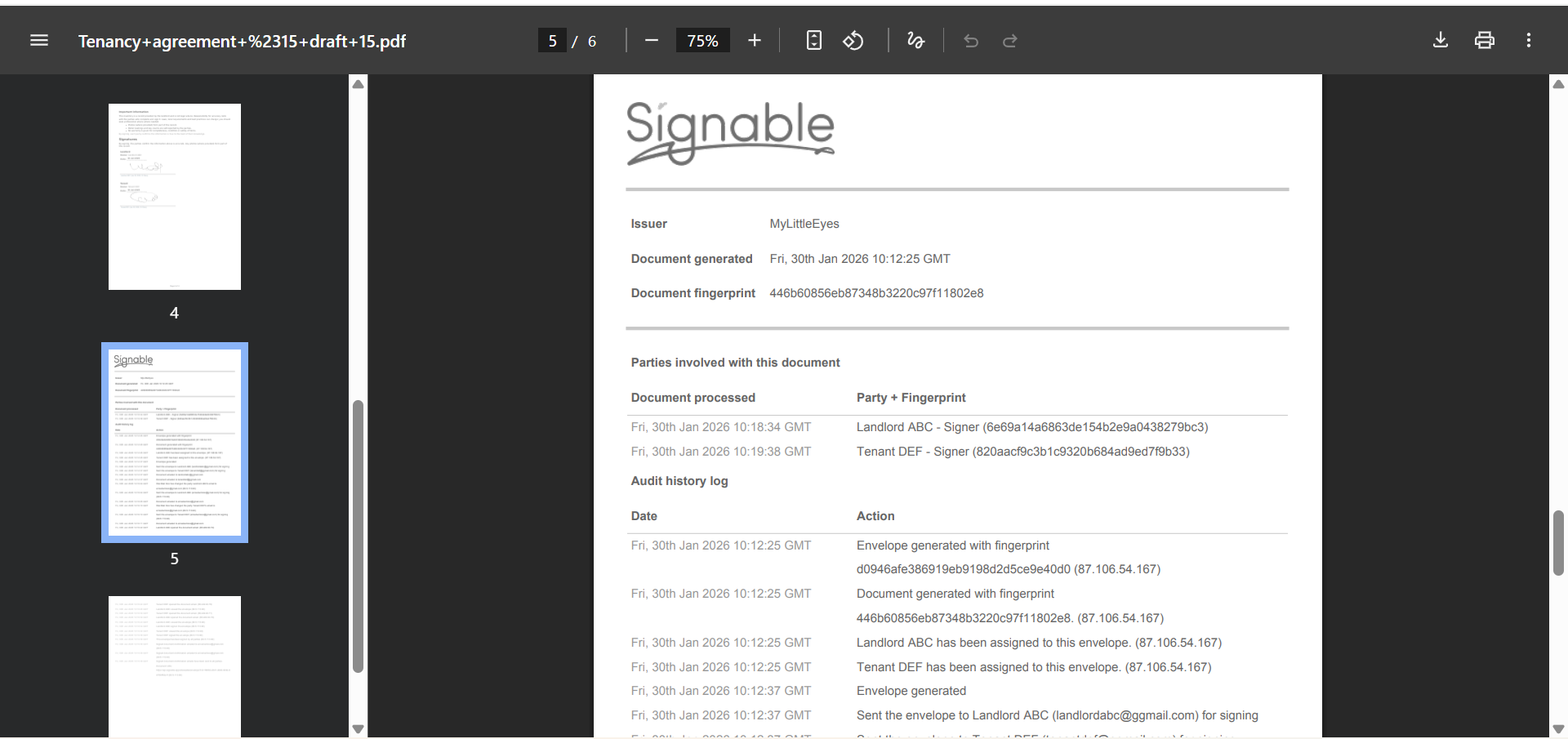Open the more options three-dot menu
This screenshot has height=739, width=1568.
tap(1528, 40)
